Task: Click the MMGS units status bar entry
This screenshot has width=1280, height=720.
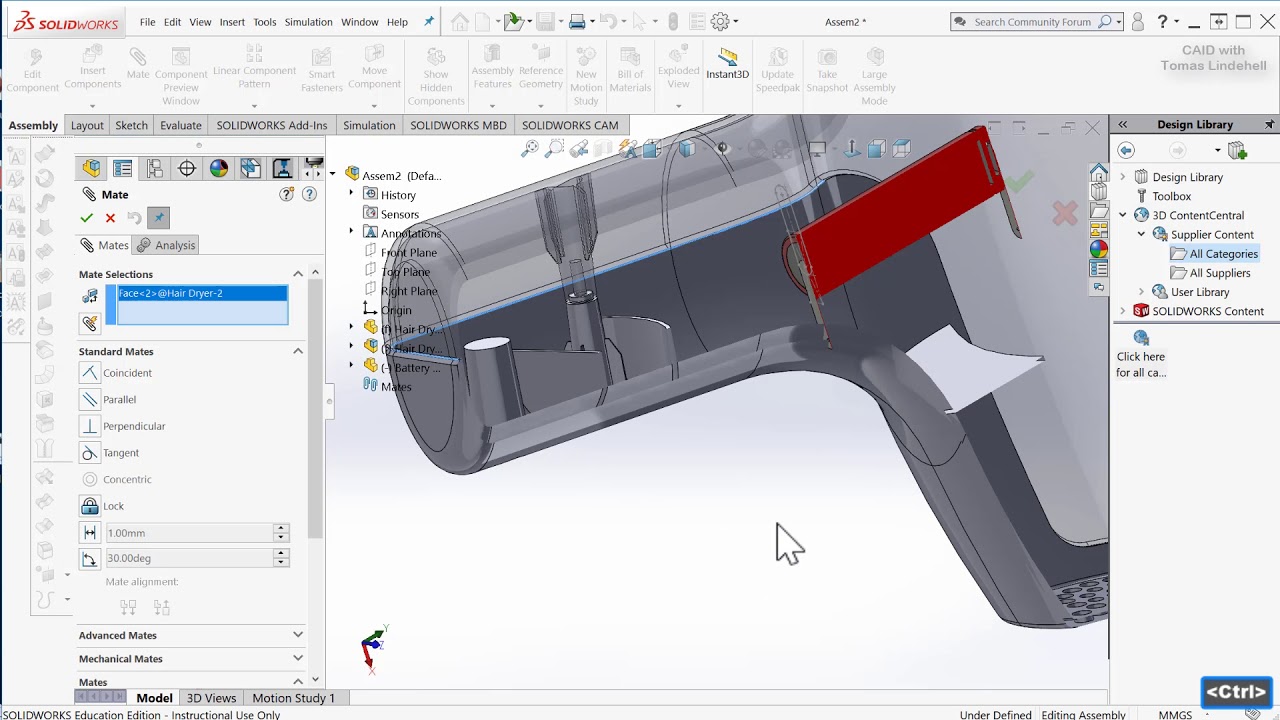Action: point(1175,715)
